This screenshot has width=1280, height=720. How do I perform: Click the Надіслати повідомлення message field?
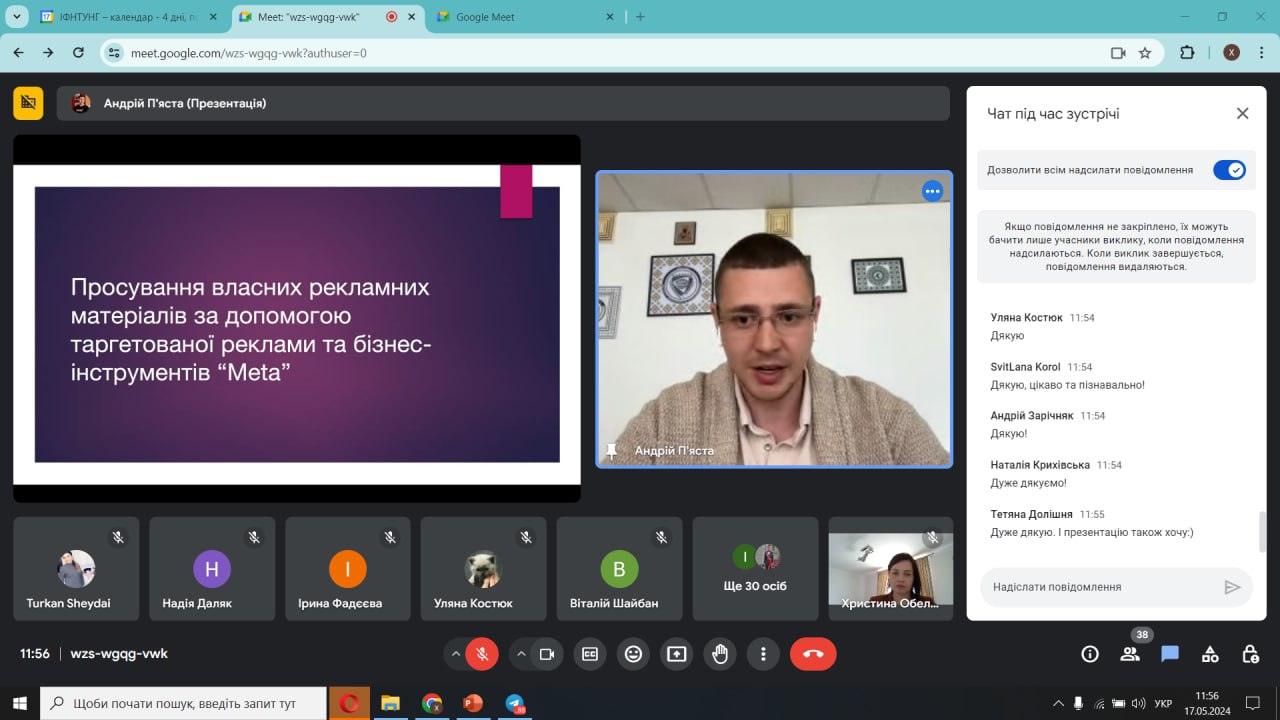[1100, 587]
